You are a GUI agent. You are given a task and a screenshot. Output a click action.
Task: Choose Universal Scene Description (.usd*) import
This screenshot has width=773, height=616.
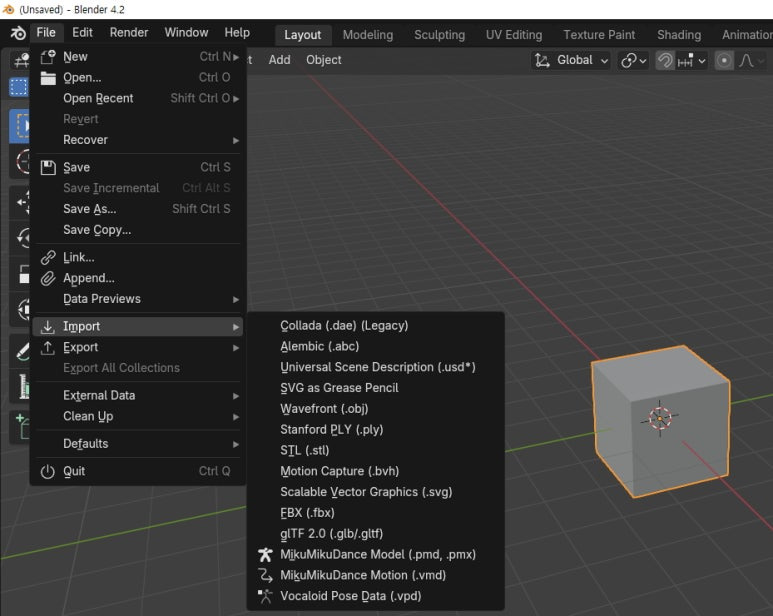coord(375,367)
